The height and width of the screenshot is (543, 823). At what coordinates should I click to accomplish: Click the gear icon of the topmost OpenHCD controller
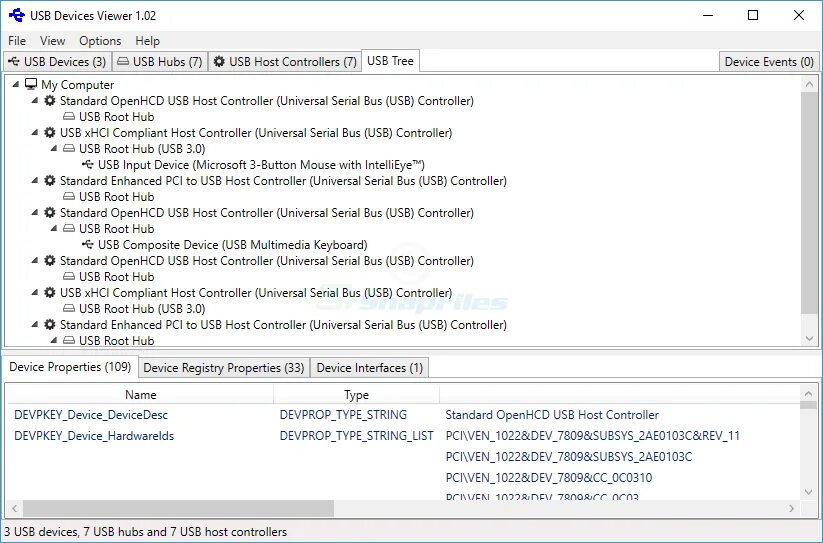click(x=50, y=100)
